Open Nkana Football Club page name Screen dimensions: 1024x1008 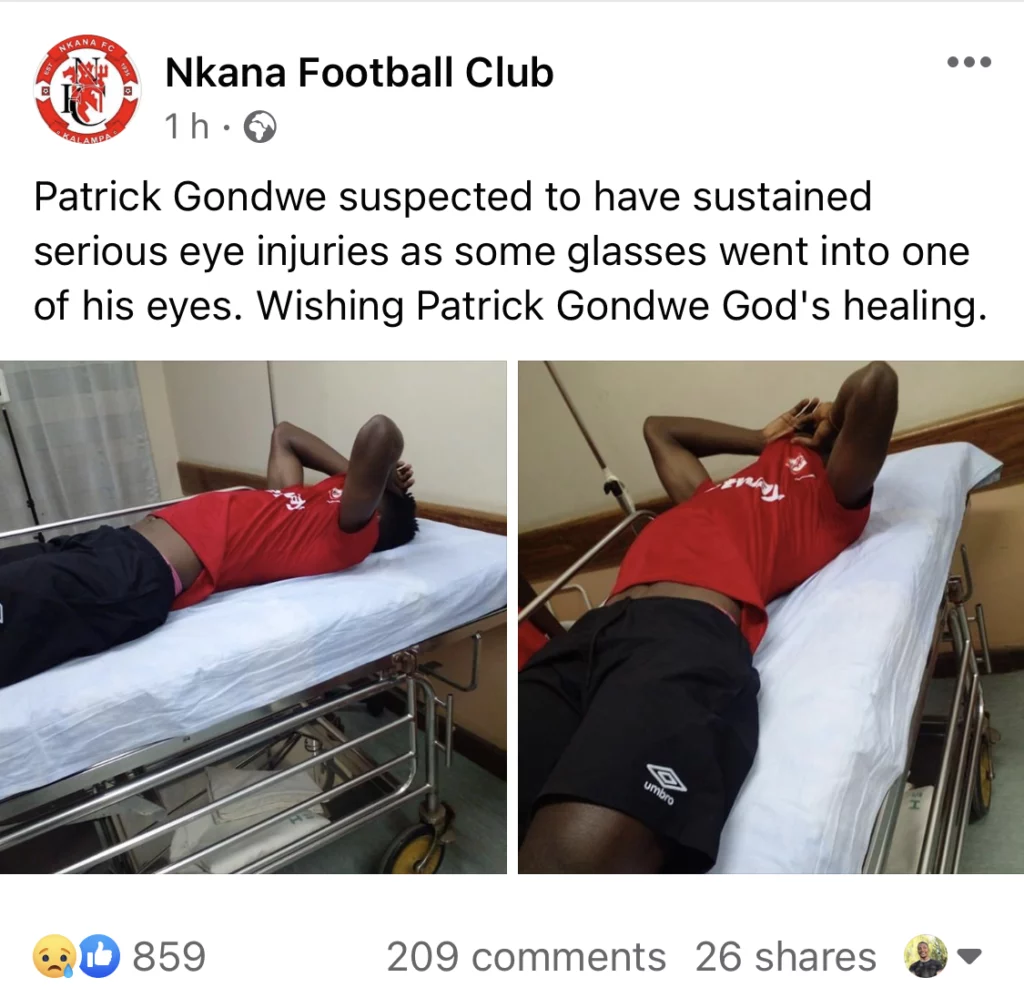point(359,72)
